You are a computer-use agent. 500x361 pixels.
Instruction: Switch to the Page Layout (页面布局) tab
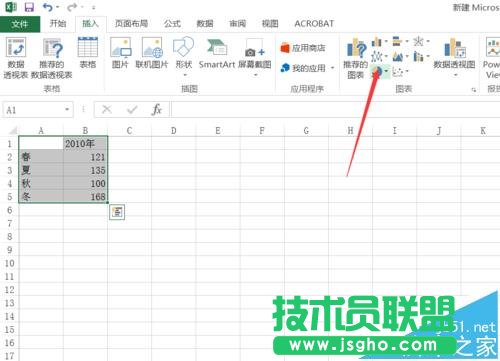click(131, 24)
